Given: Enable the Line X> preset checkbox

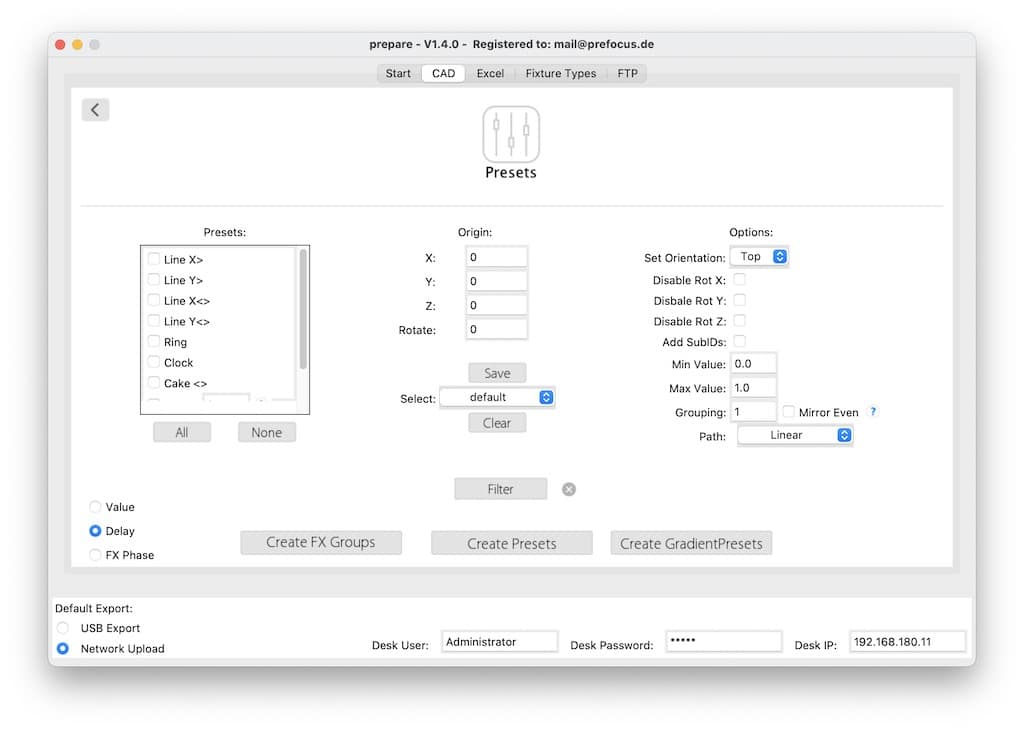Looking at the screenshot, I should (x=154, y=259).
